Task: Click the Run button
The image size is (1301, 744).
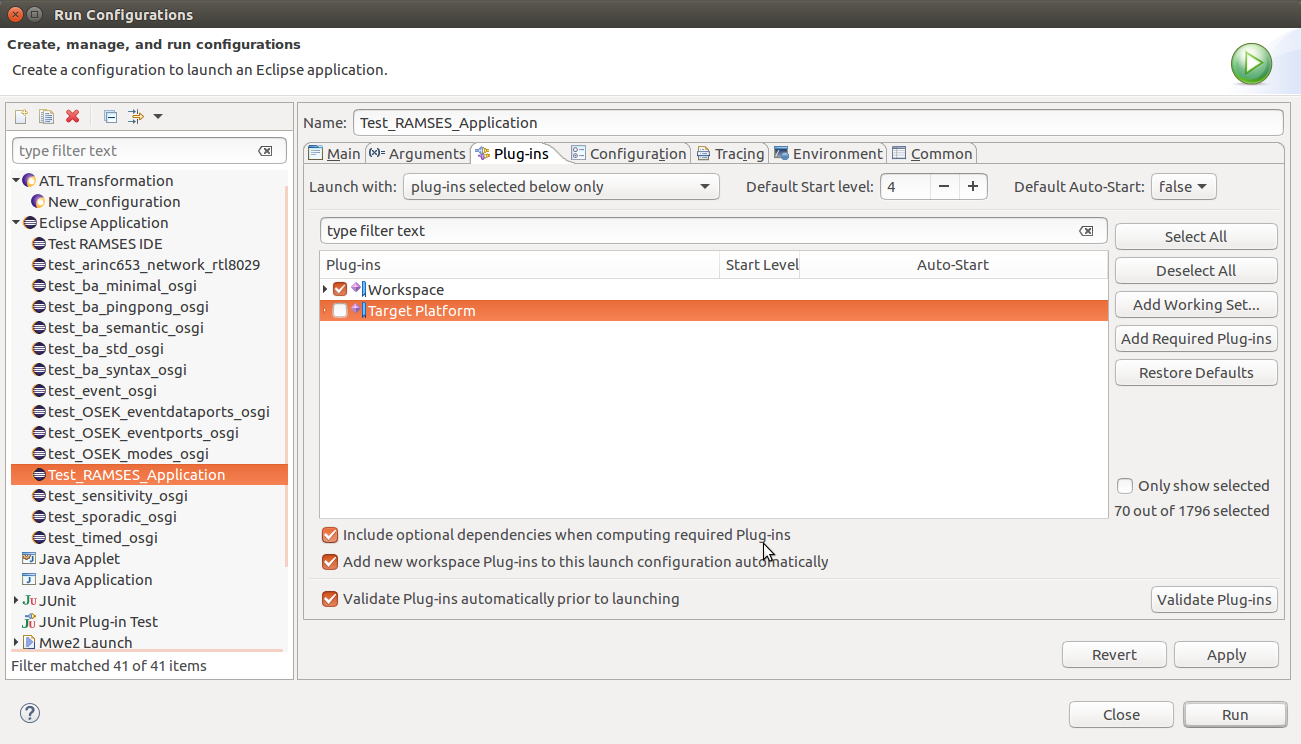Action: pos(1235,715)
